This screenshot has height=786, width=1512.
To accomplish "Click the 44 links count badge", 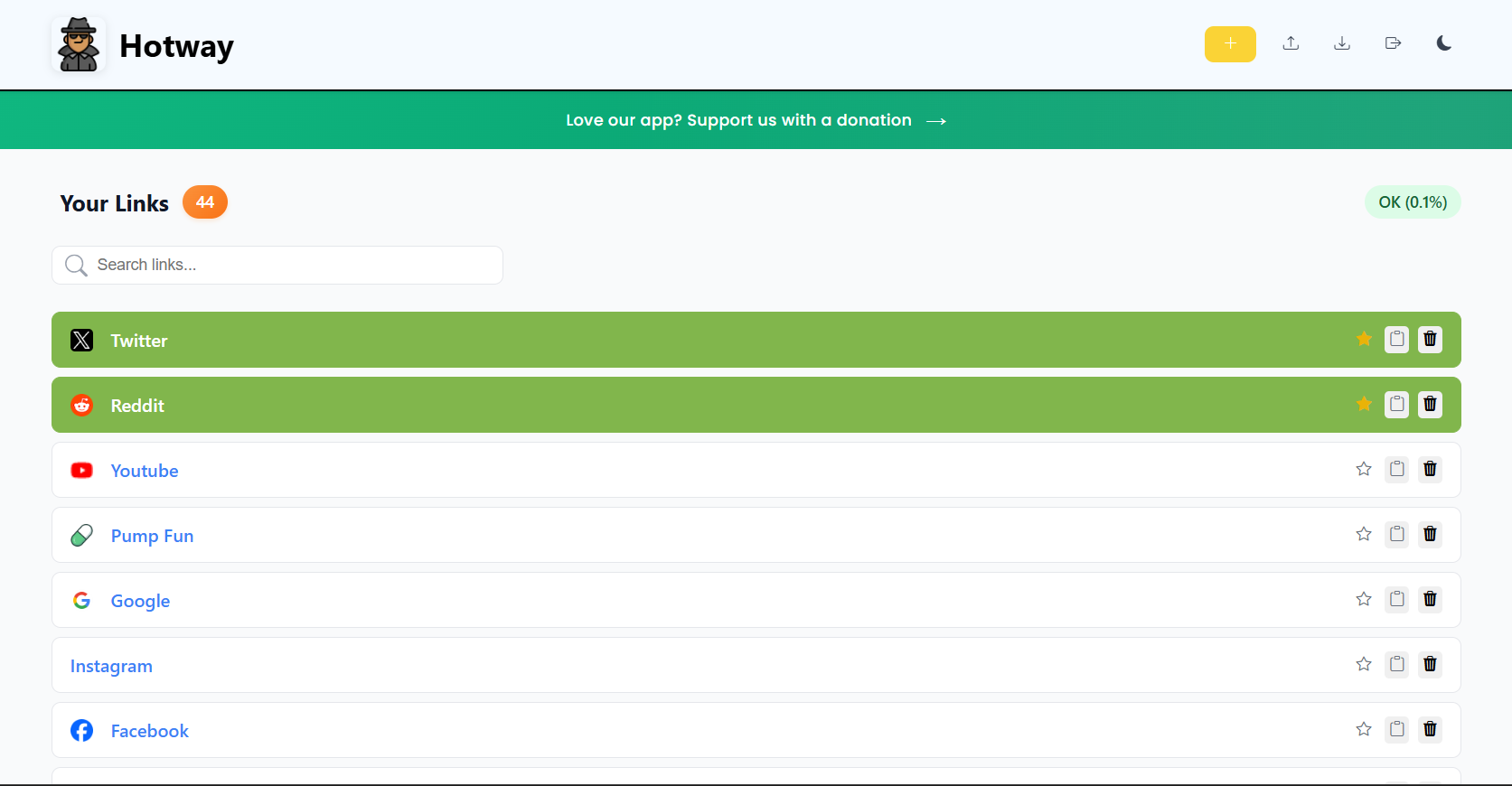I will tap(205, 202).
